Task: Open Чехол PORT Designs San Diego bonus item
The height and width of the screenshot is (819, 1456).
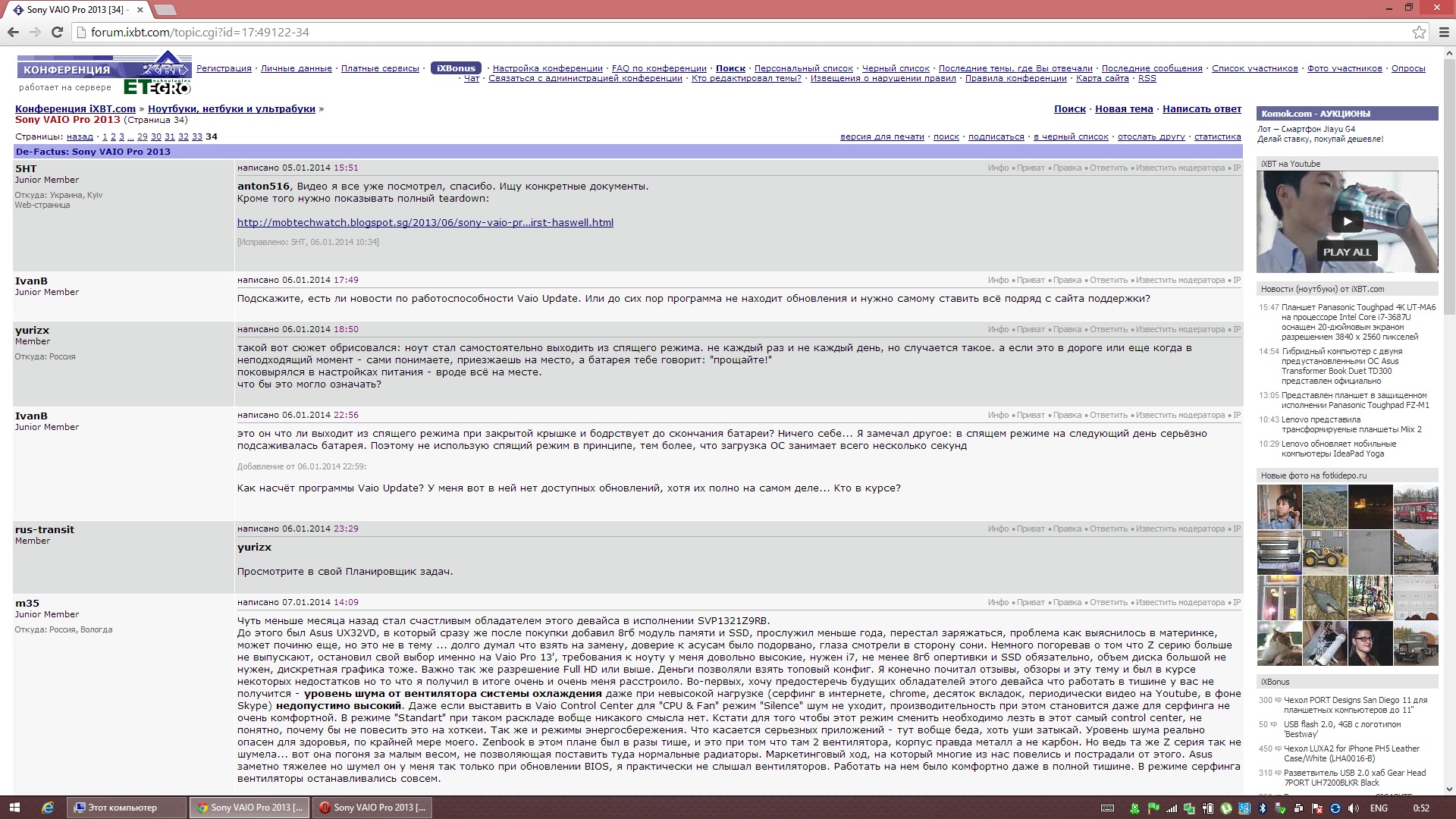Action: pyautogui.click(x=1355, y=704)
